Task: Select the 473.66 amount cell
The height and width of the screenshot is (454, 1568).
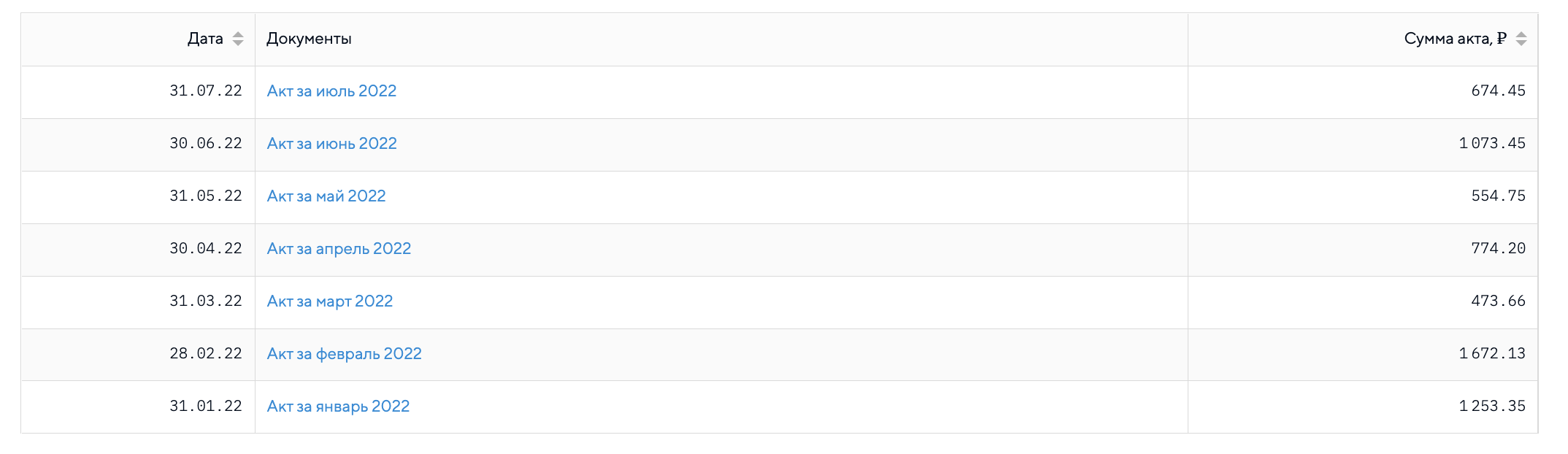Action: click(1498, 301)
